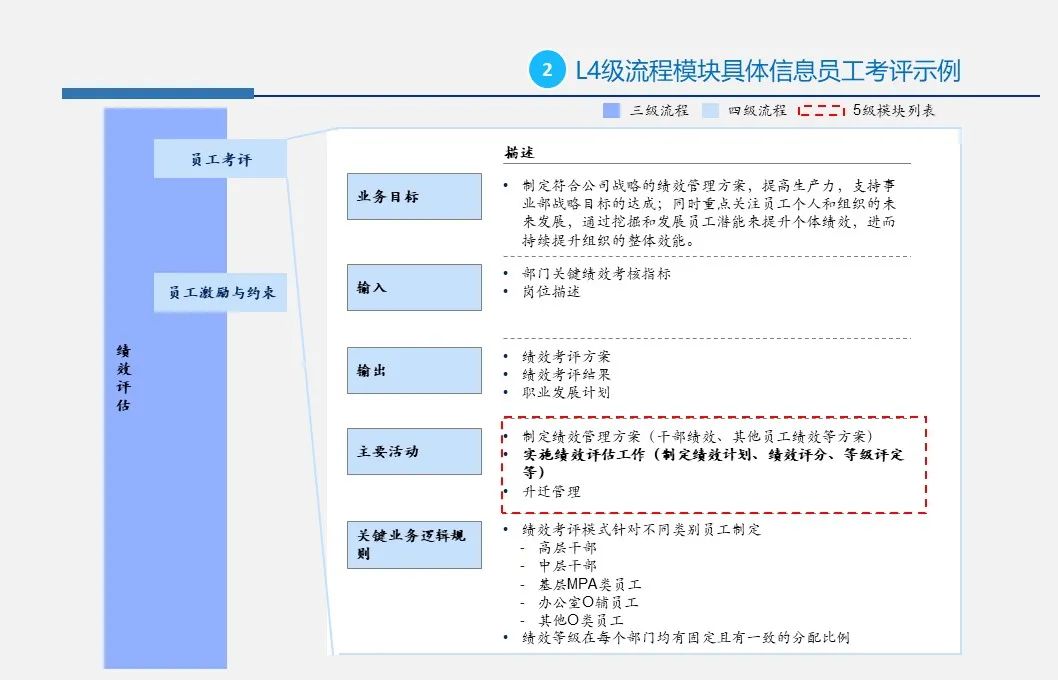Click the 绩效等级在每个部门 distribution rule bullet

tap(686, 638)
